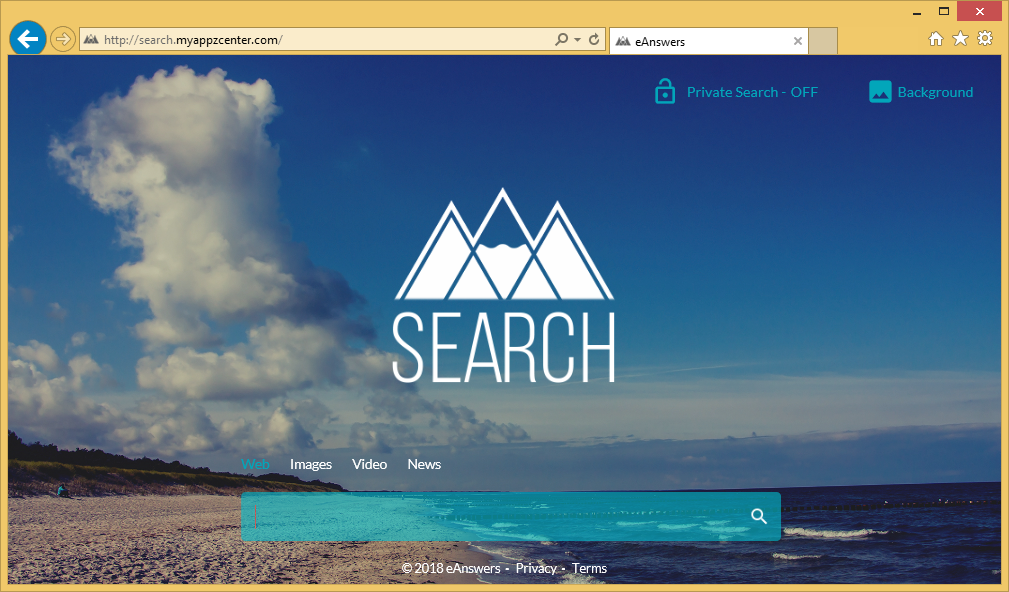The width and height of the screenshot is (1009, 592).
Task: Refresh the page with the reload icon
Action: pos(594,39)
